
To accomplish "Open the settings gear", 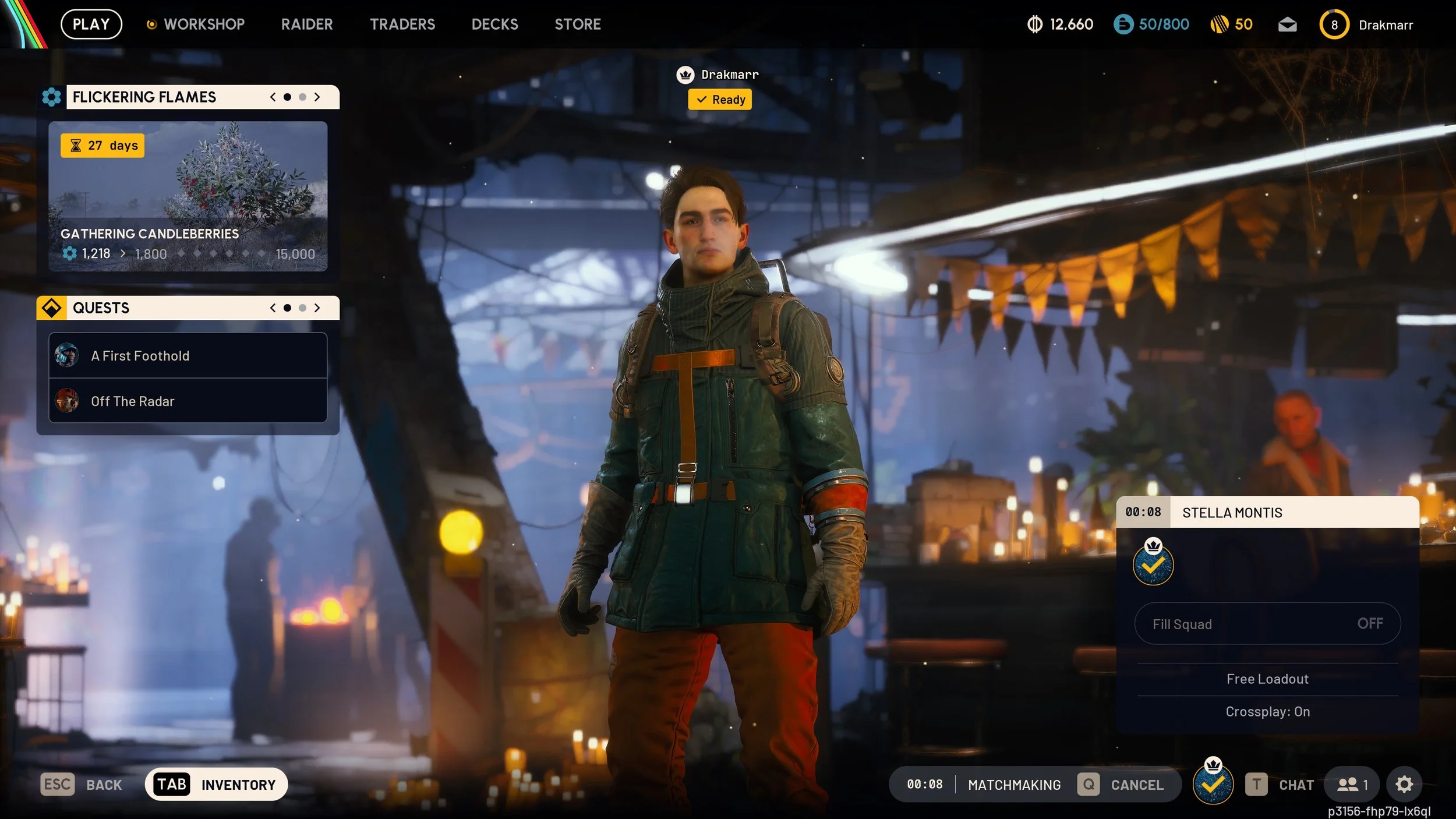I will 1404,784.
